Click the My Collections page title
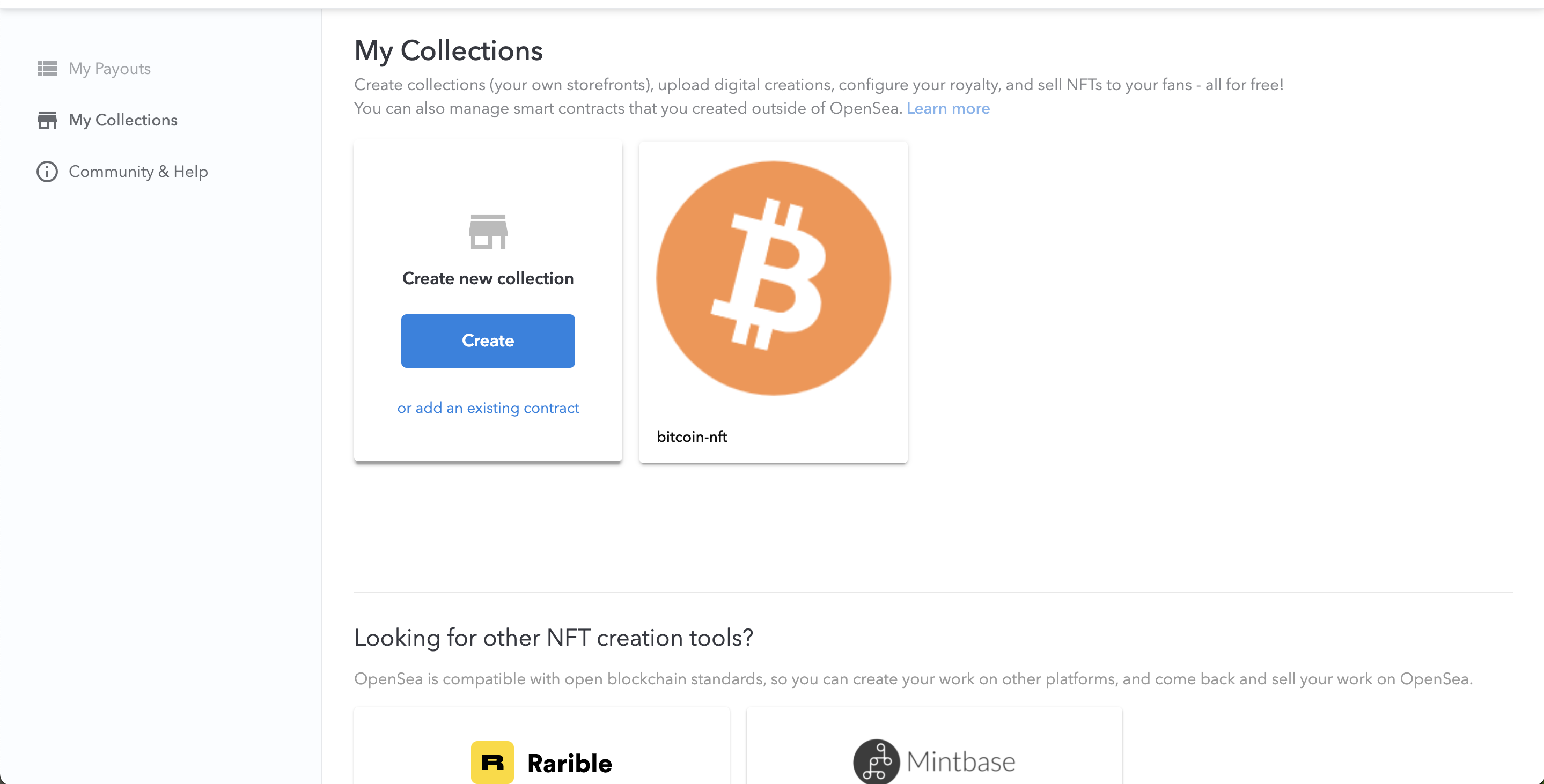This screenshot has height=784, width=1544. pos(449,51)
